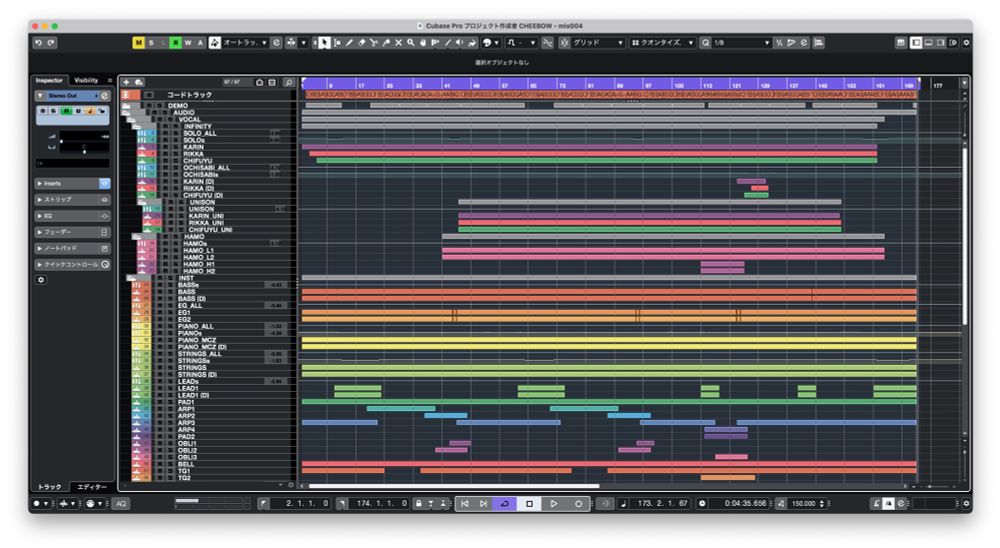Select the Split scissors tool
The image size is (1000, 548).
coord(374,43)
